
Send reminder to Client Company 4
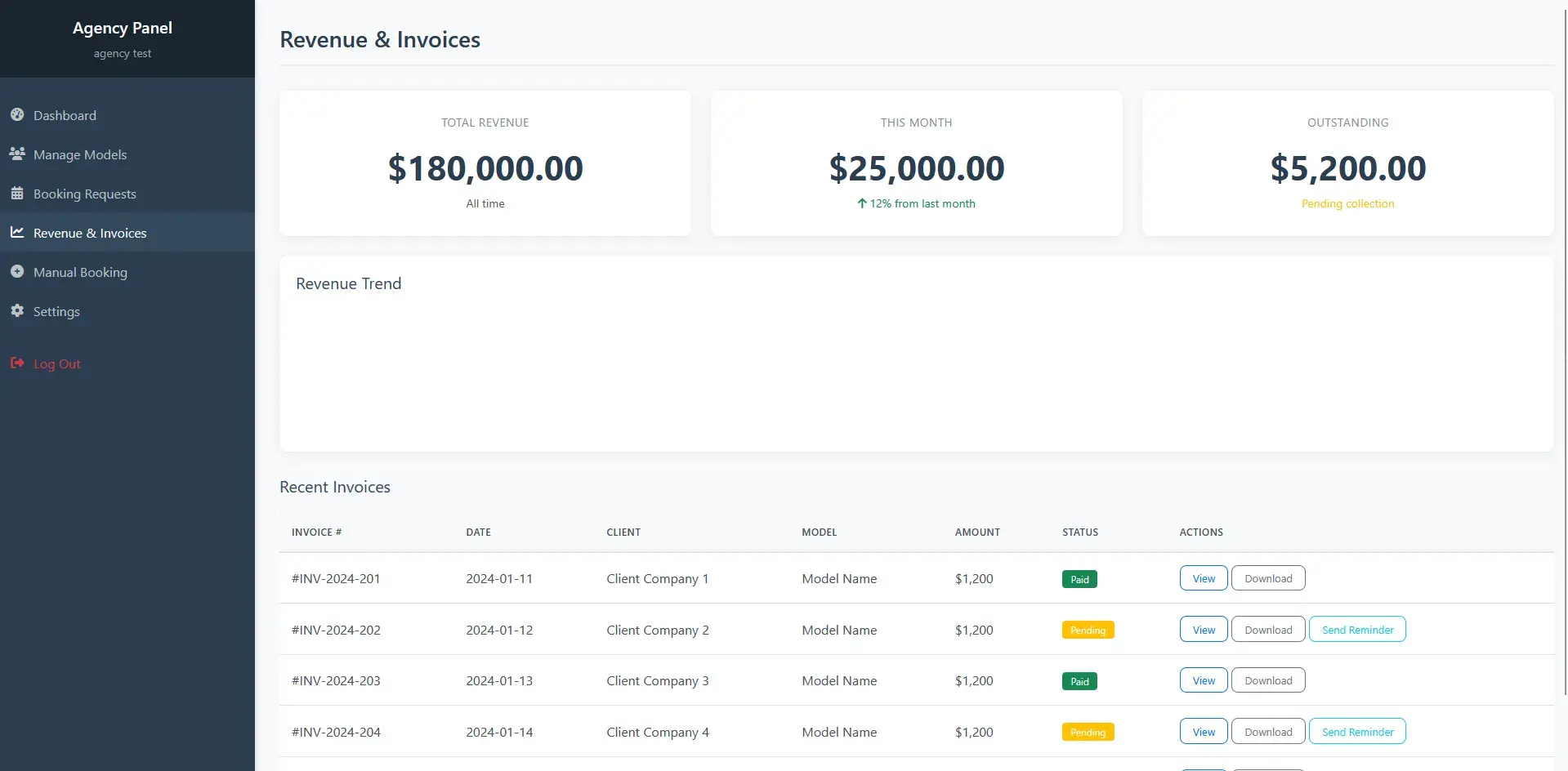tap(1356, 732)
